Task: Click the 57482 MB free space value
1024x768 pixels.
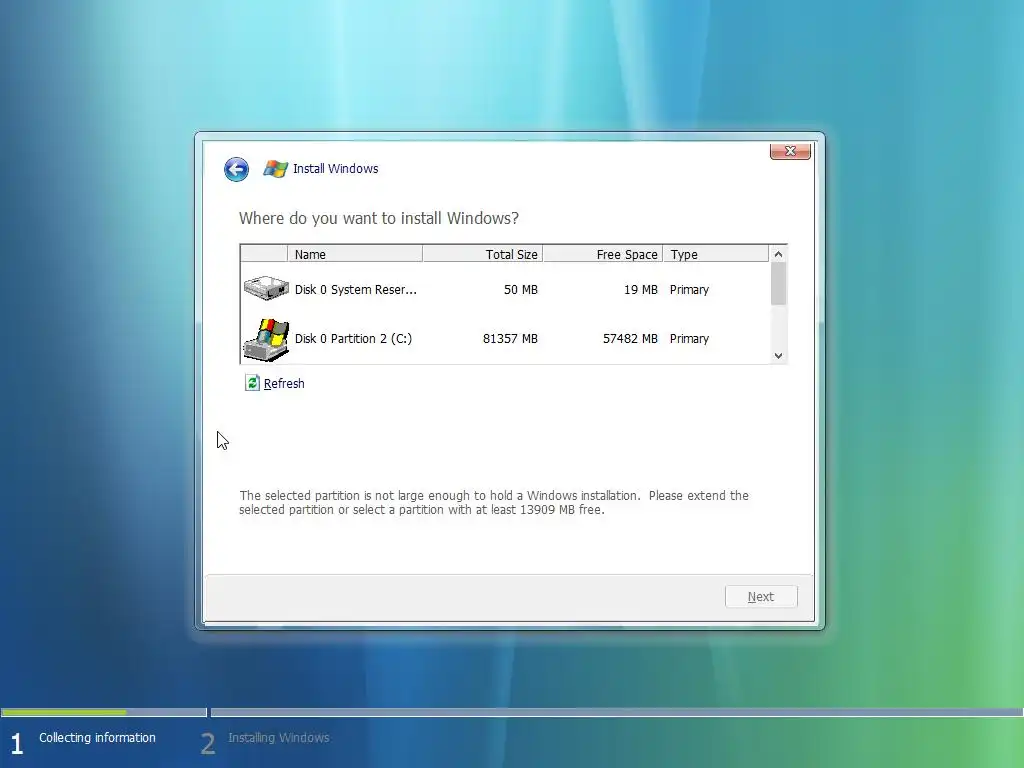Action: [x=630, y=338]
